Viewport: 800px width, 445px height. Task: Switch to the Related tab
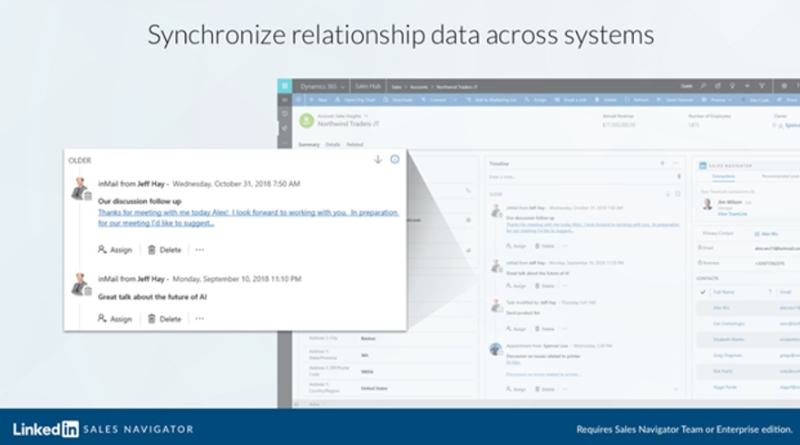[x=354, y=145]
